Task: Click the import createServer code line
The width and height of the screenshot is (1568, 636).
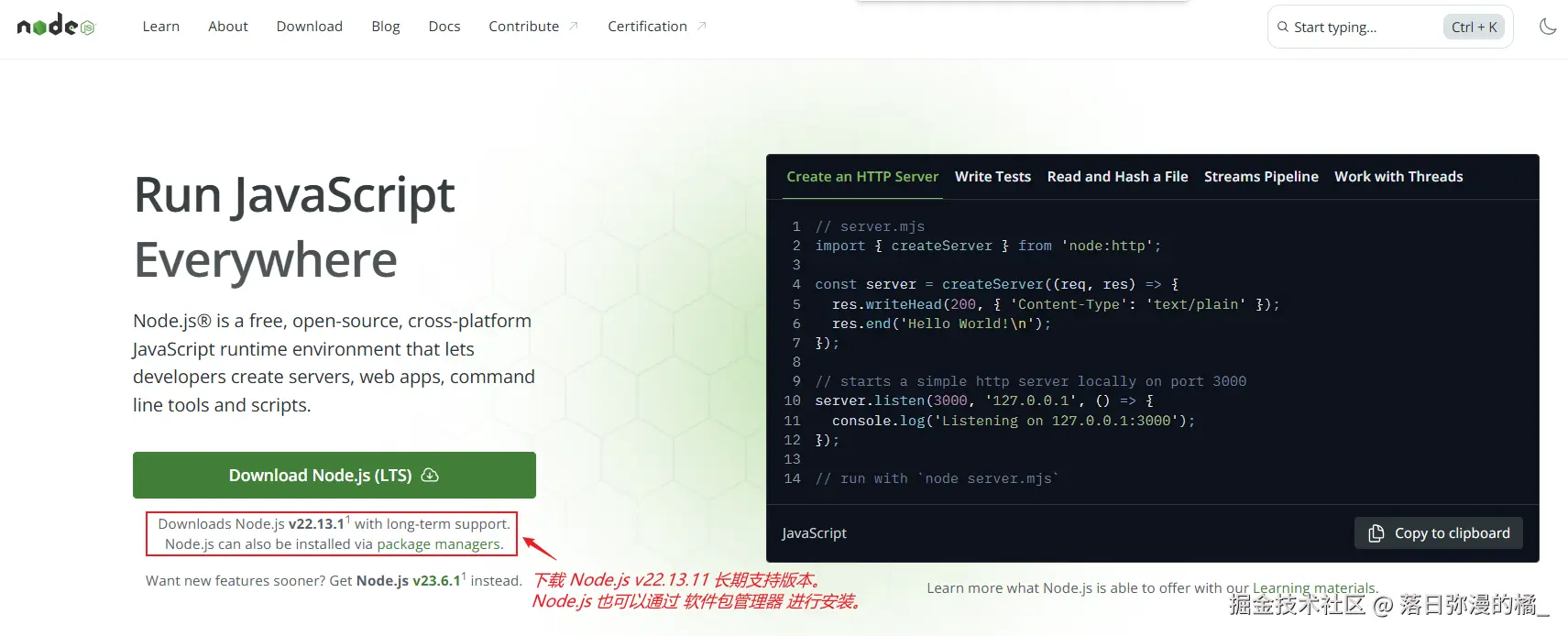Action: pos(988,246)
